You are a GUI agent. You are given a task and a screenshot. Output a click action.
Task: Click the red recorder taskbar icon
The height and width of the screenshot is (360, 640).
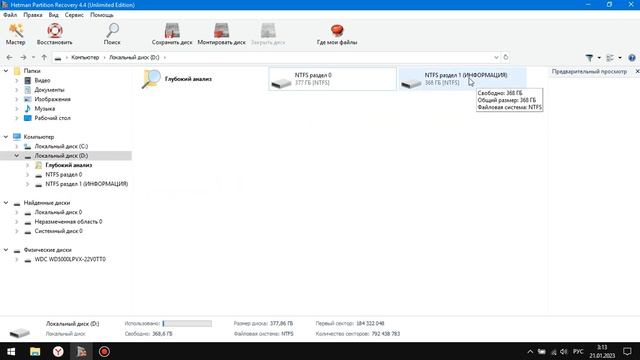[104, 351]
